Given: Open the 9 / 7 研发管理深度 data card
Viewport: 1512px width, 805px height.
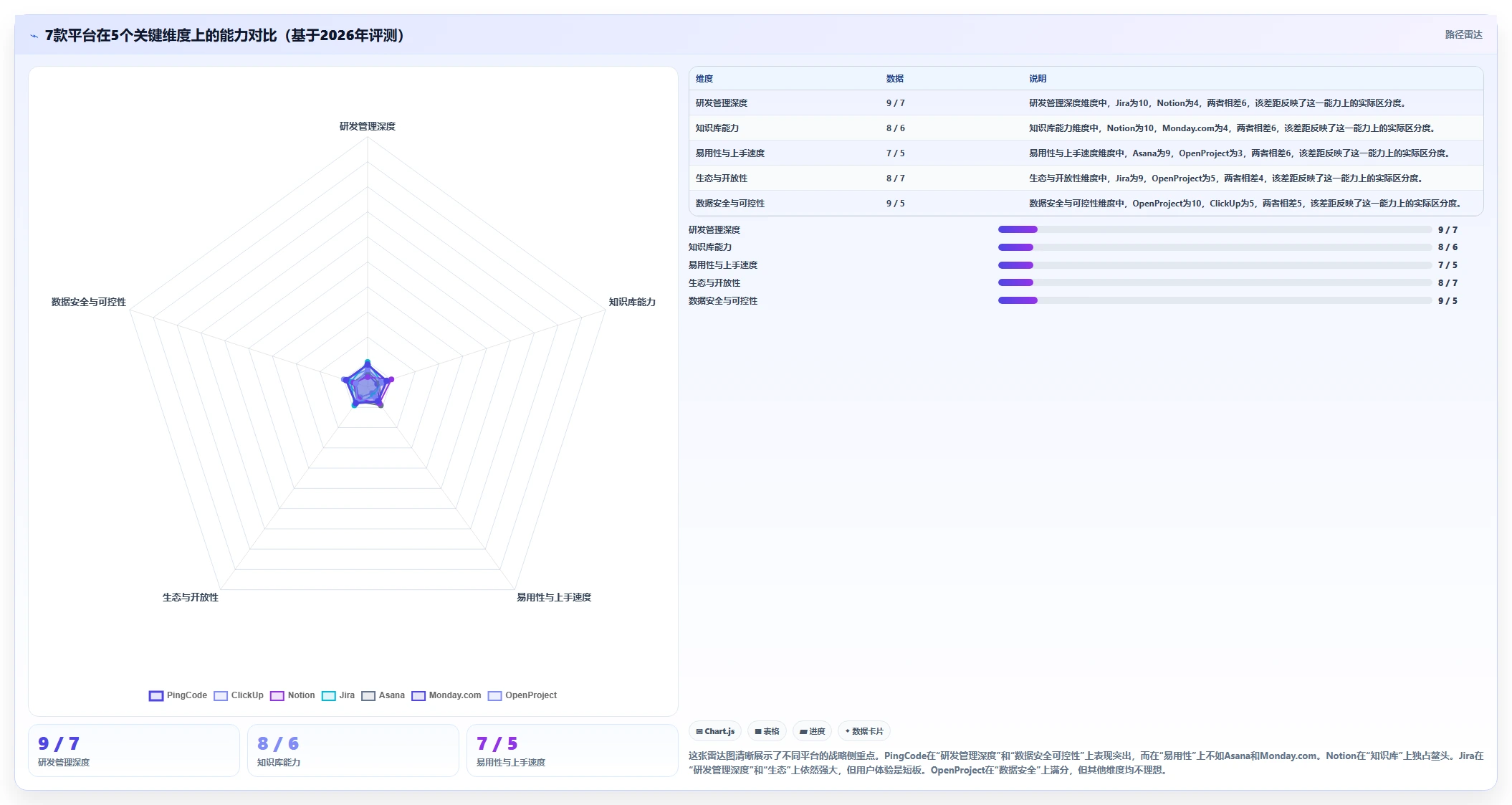Looking at the screenshot, I should (x=134, y=751).
